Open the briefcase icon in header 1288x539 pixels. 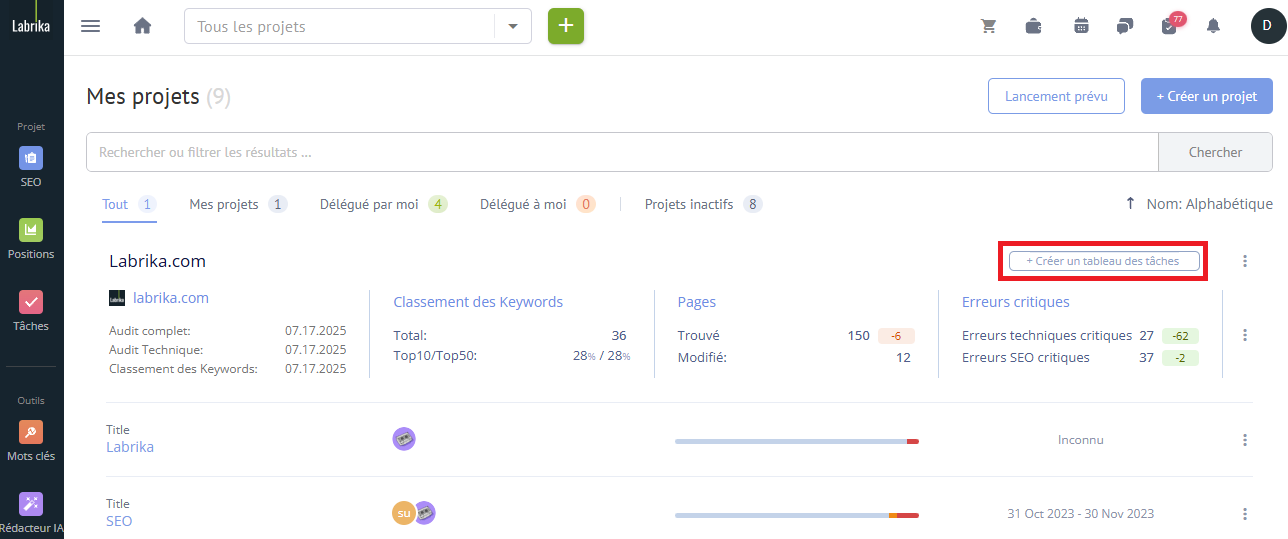coord(1034,26)
